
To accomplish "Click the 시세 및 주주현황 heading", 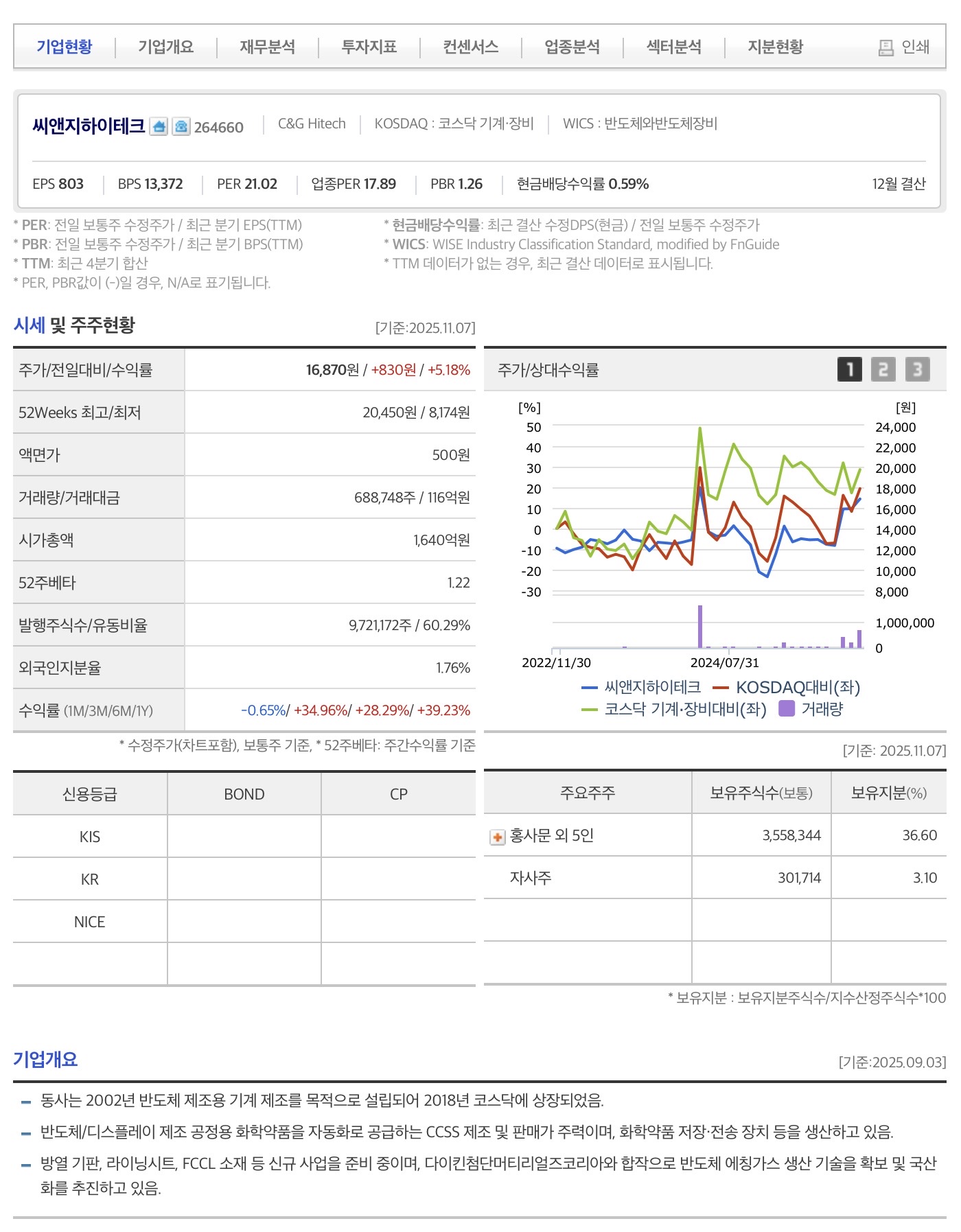I will pos(74,325).
